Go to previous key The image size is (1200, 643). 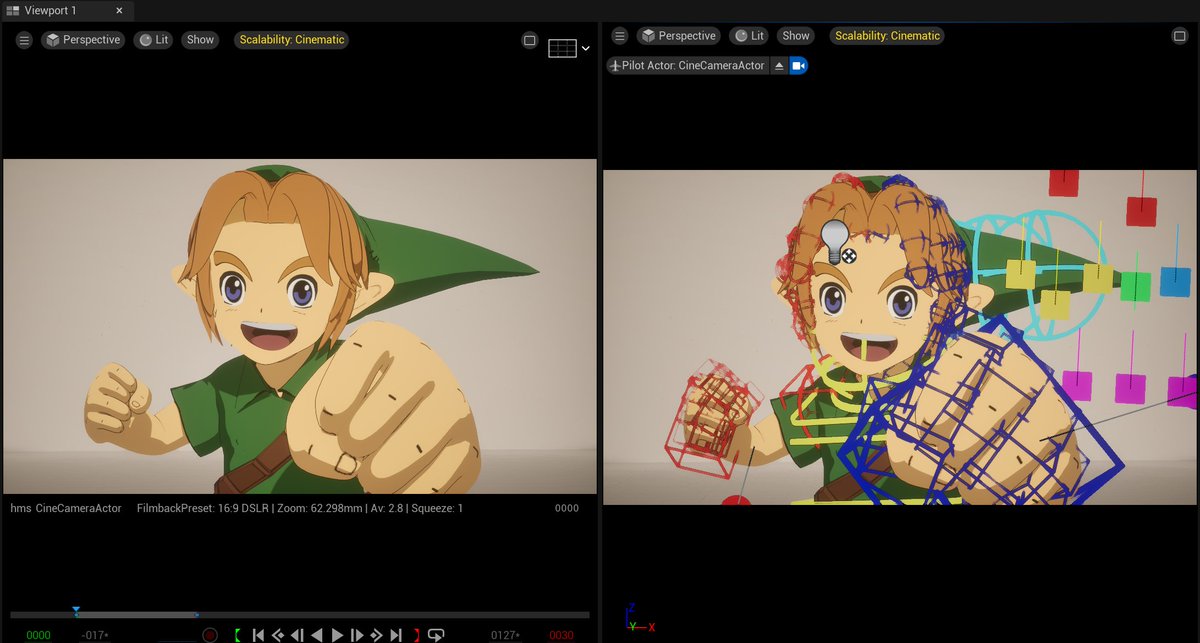click(x=278, y=635)
